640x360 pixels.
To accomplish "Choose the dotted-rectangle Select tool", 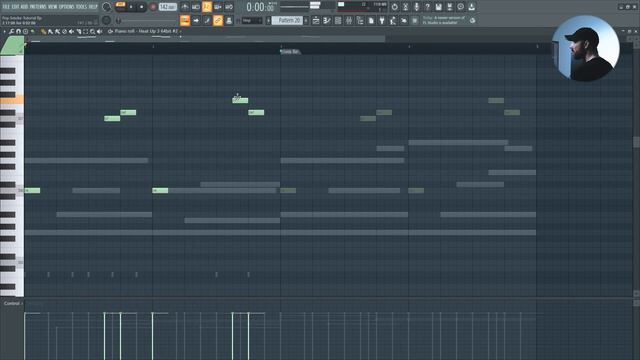I will pos(85,31).
